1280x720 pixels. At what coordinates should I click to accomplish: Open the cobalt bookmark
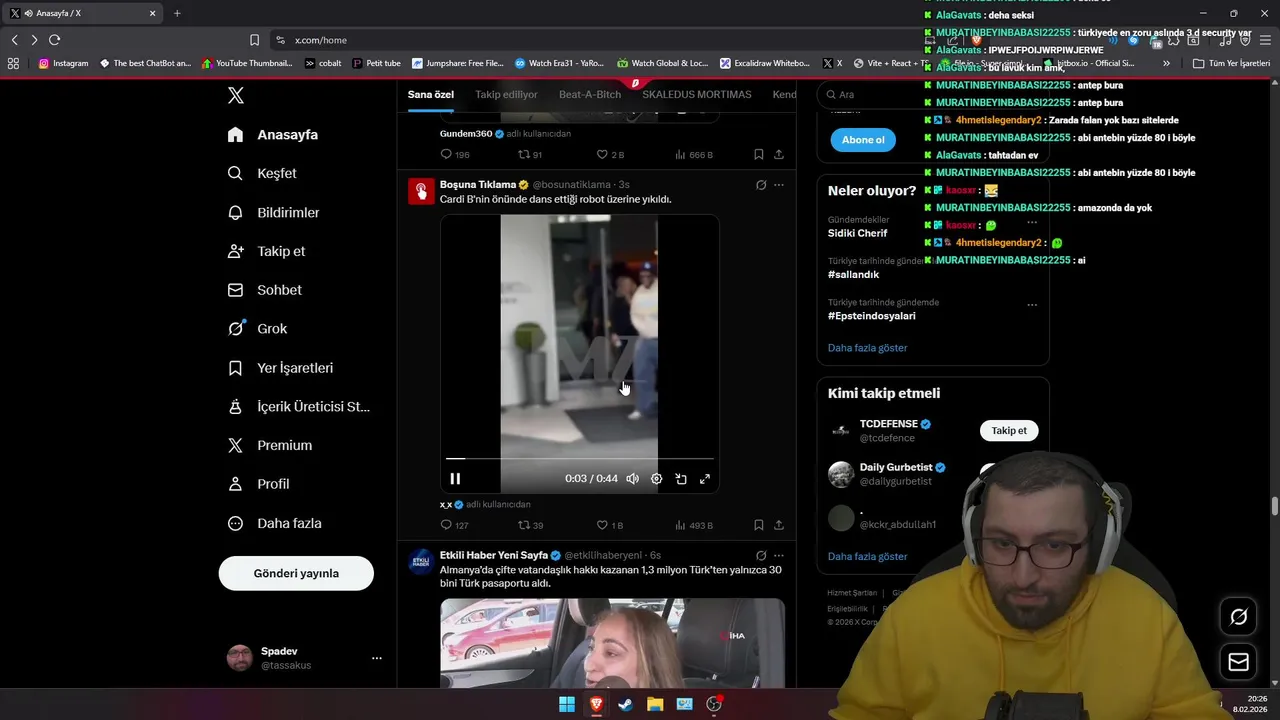pos(323,63)
